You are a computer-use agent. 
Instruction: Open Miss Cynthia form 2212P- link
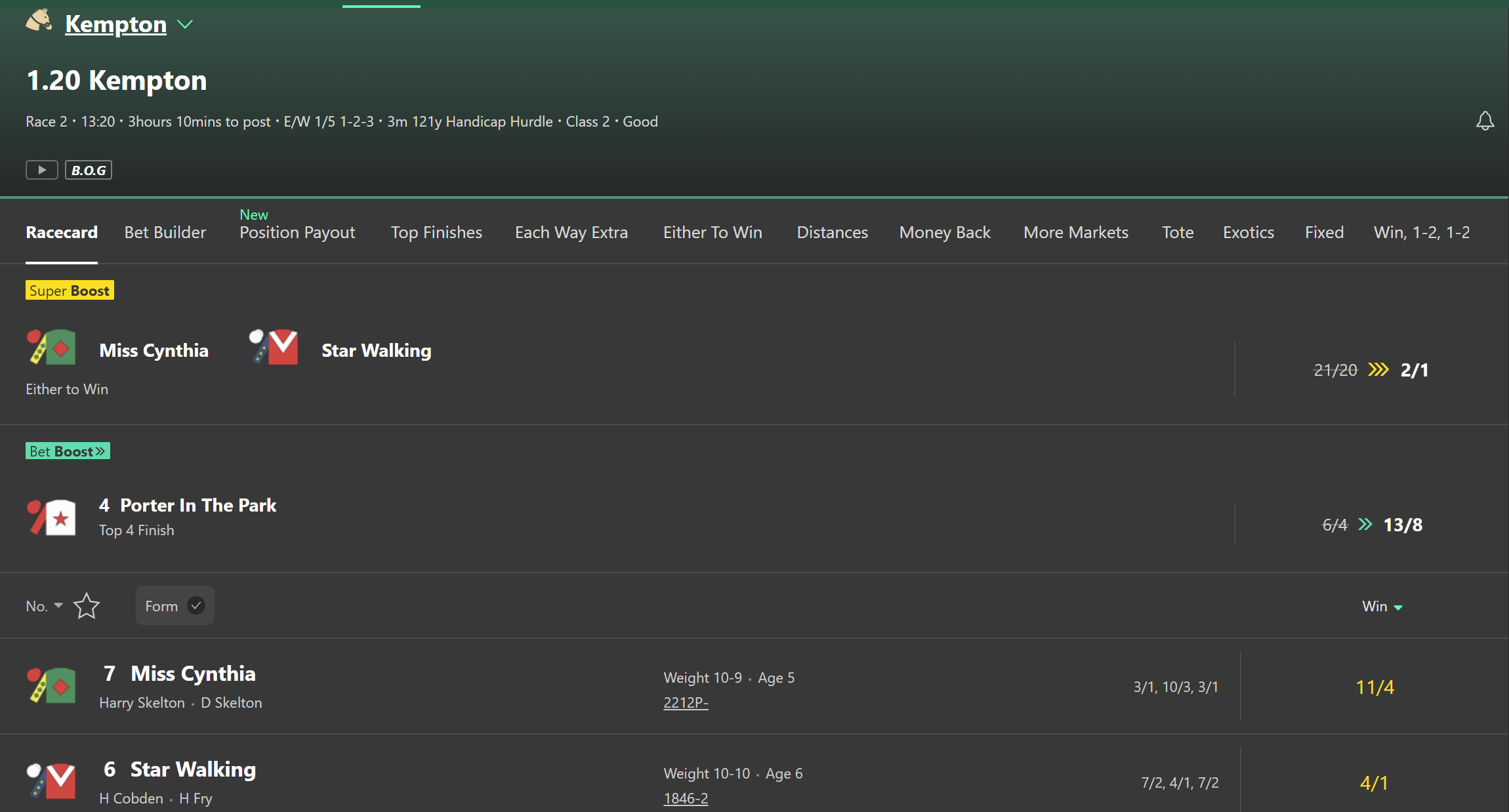(686, 702)
